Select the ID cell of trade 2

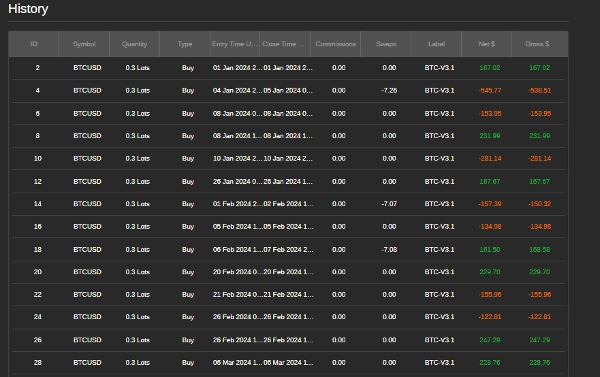(38, 68)
